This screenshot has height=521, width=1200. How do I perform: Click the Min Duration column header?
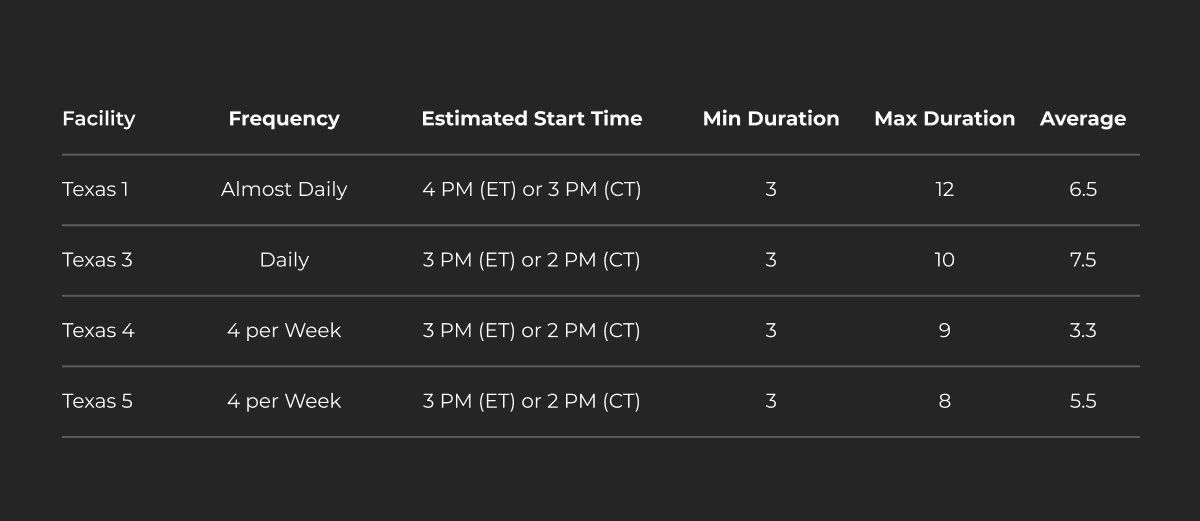770,118
